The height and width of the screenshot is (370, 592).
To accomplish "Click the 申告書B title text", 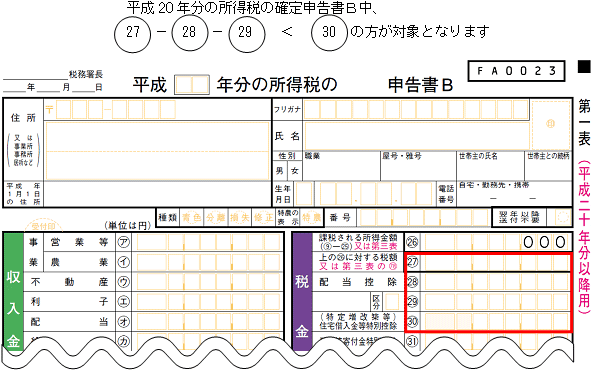I will click(420, 85).
